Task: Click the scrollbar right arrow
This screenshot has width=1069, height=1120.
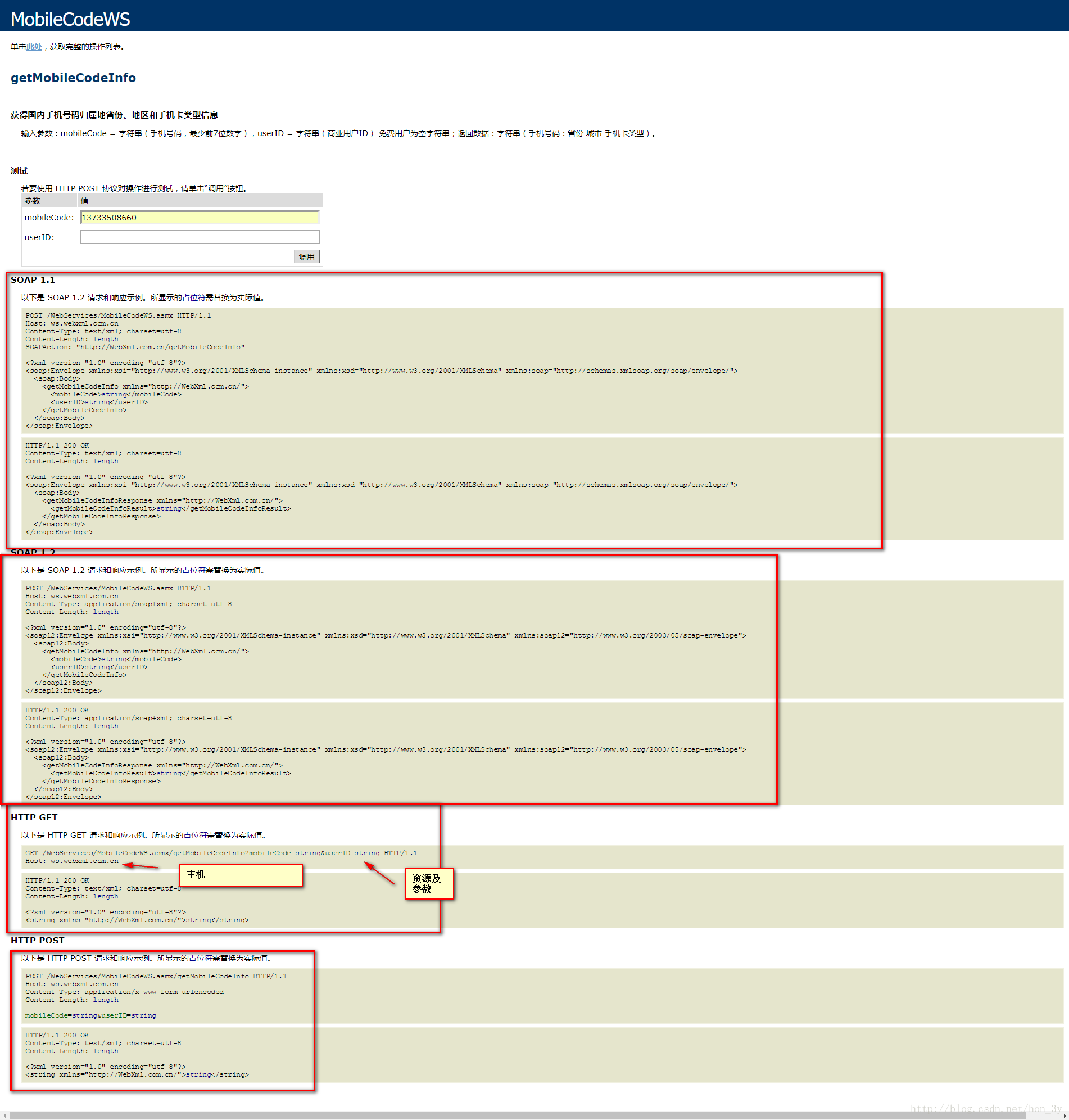Action: point(1065,1116)
